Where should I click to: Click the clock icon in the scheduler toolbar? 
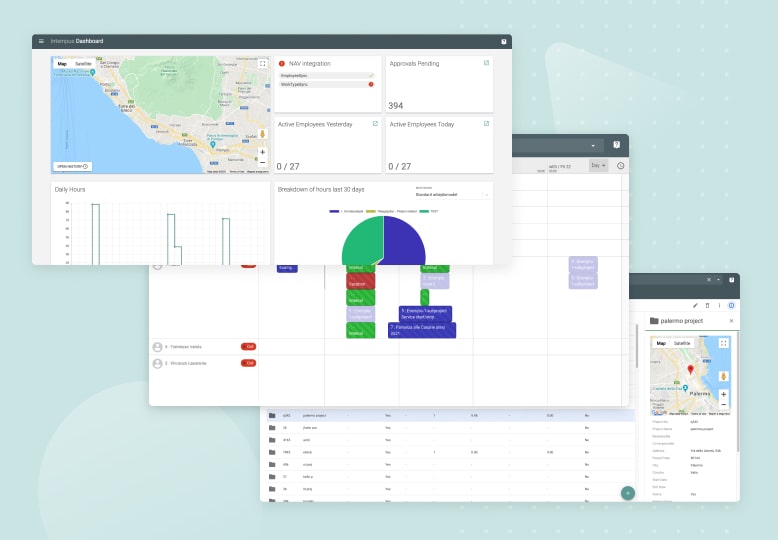coord(620,166)
